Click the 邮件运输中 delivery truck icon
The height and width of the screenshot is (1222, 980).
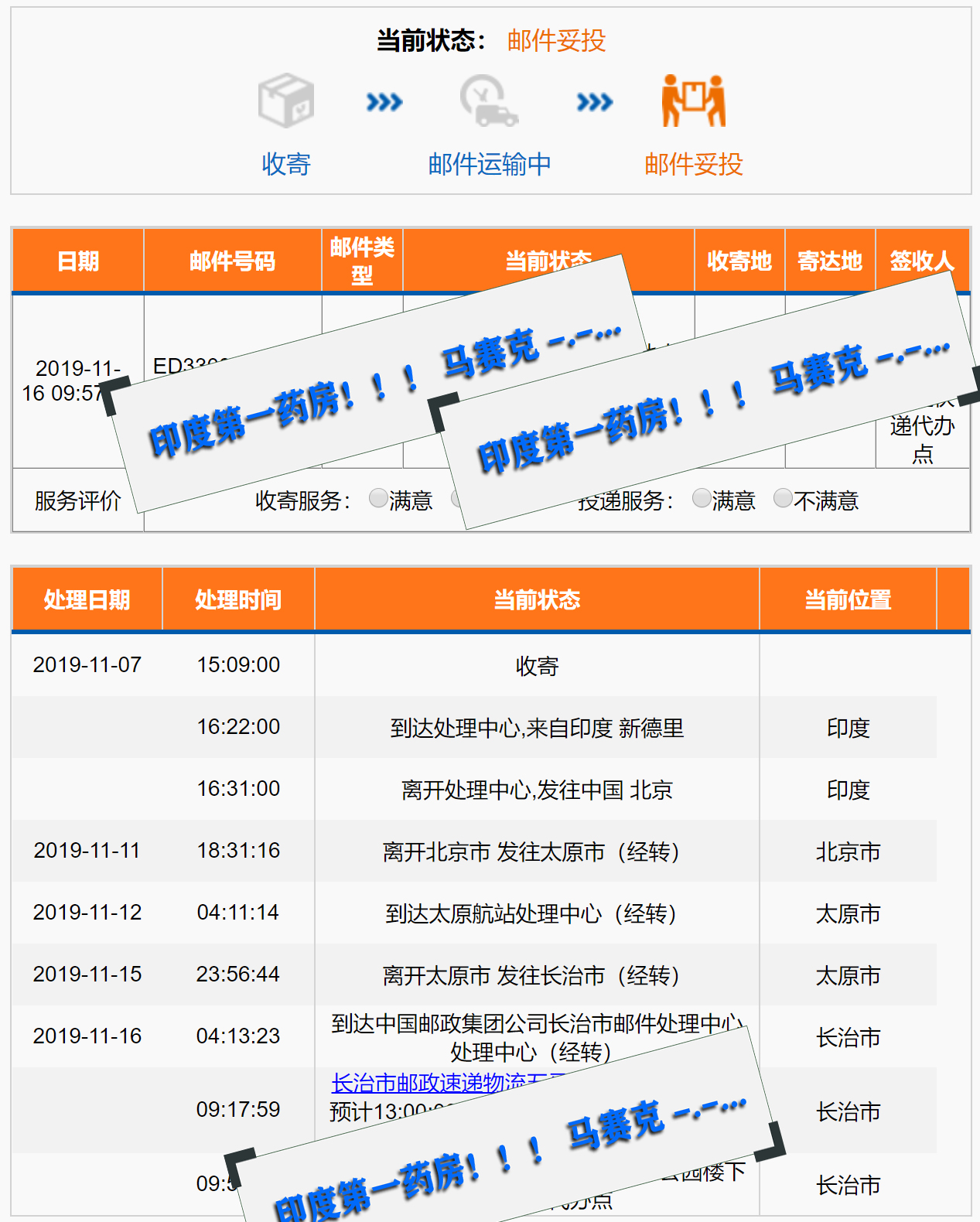tap(489, 101)
